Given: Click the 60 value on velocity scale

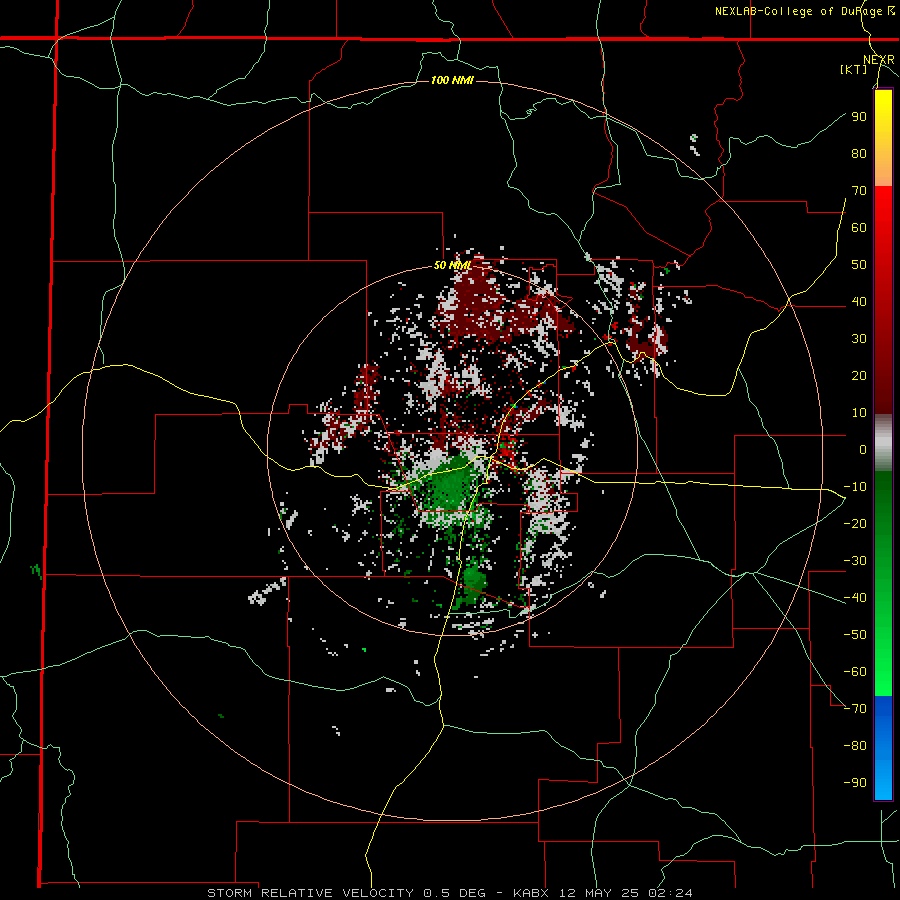Looking at the screenshot, I should (x=859, y=227).
